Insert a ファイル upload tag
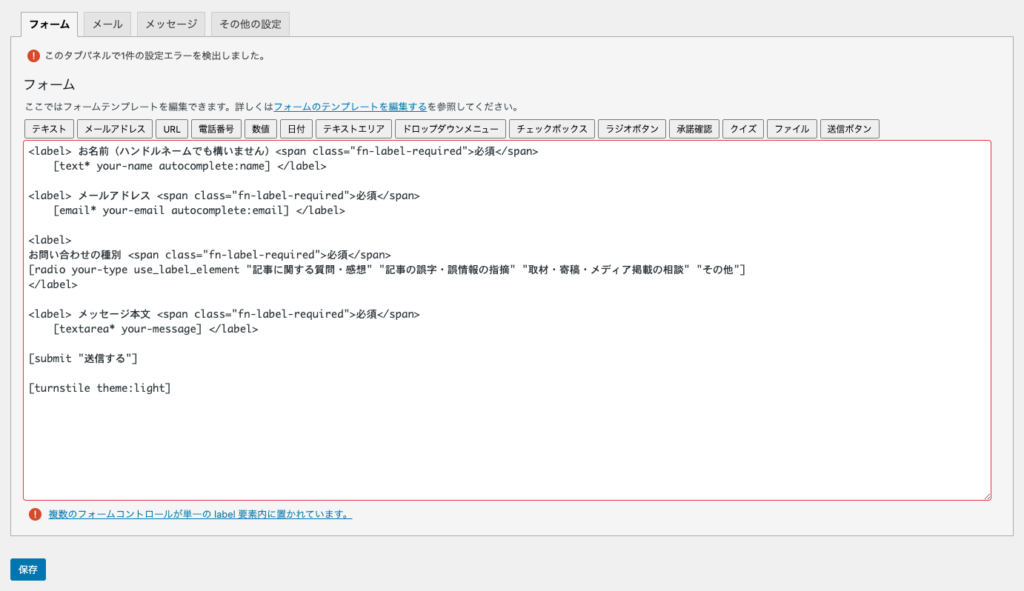This screenshot has height=591, width=1024. (x=792, y=129)
